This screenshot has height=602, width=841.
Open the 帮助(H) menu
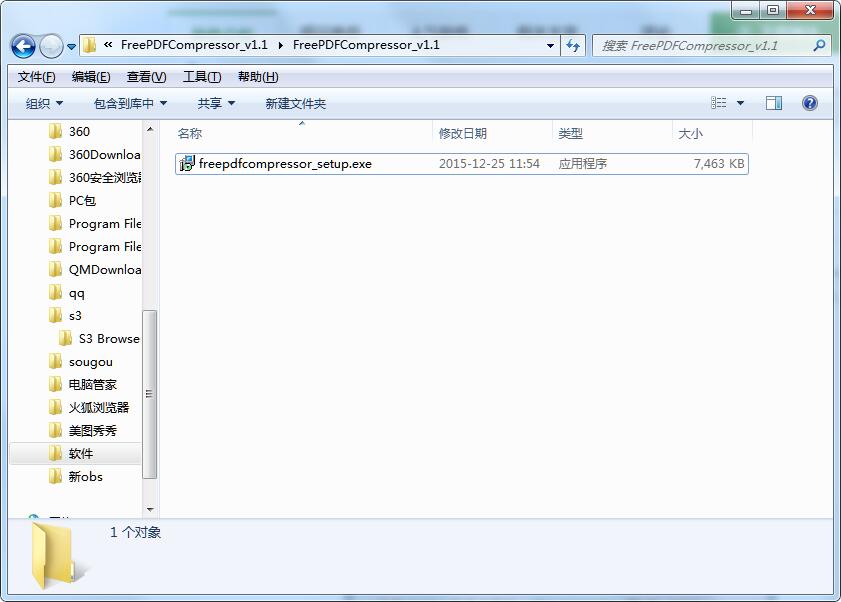tap(258, 77)
